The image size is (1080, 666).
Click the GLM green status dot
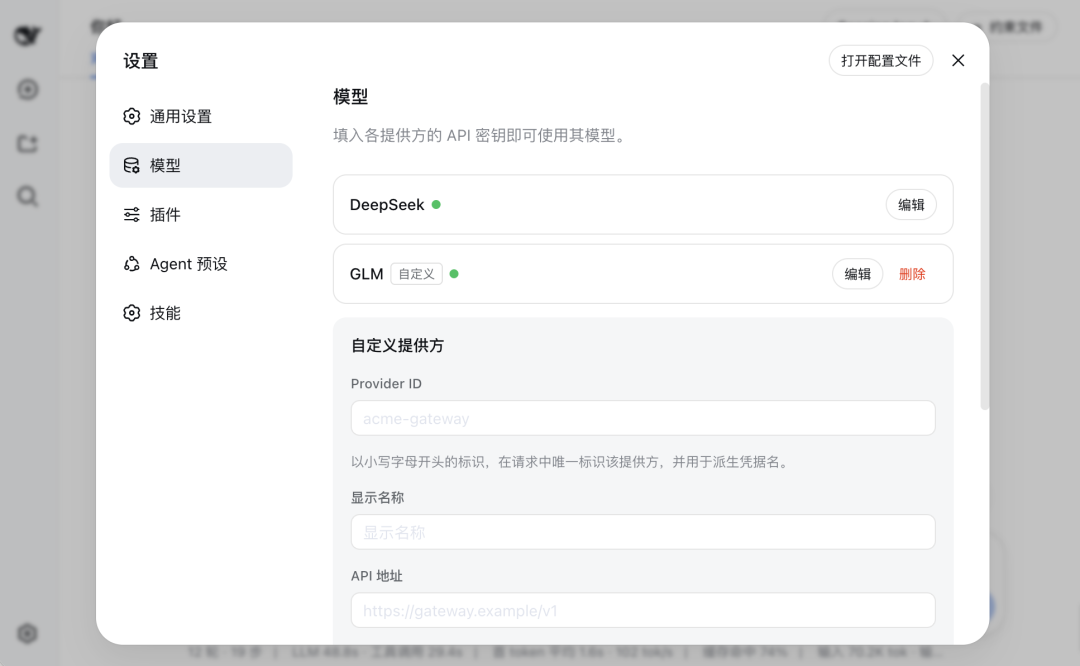point(454,274)
